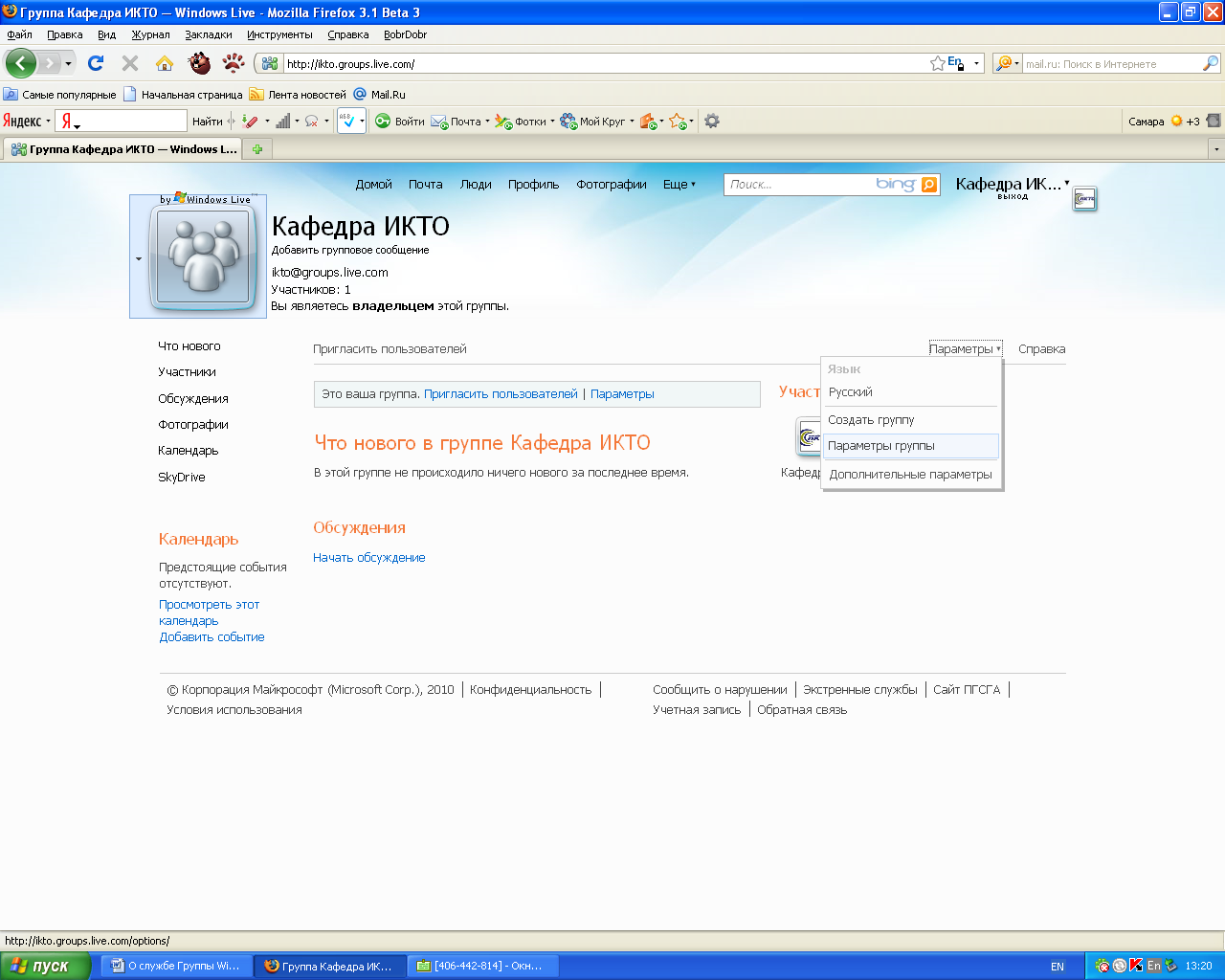This screenshot has height=980, width=1225.
Task: Switch to [406-442-814] taskbar window
Action: 483,967
